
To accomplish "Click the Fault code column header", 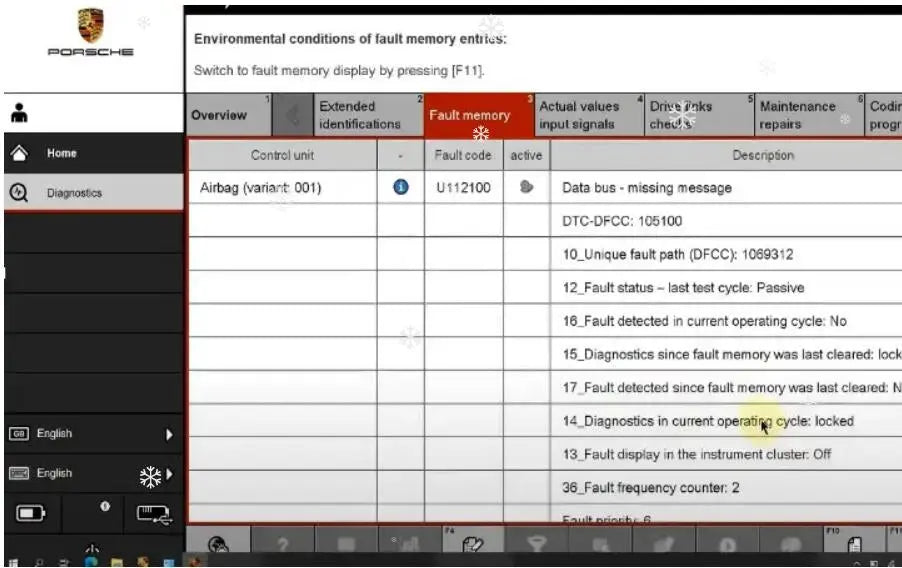I will (x=462, y=155).
